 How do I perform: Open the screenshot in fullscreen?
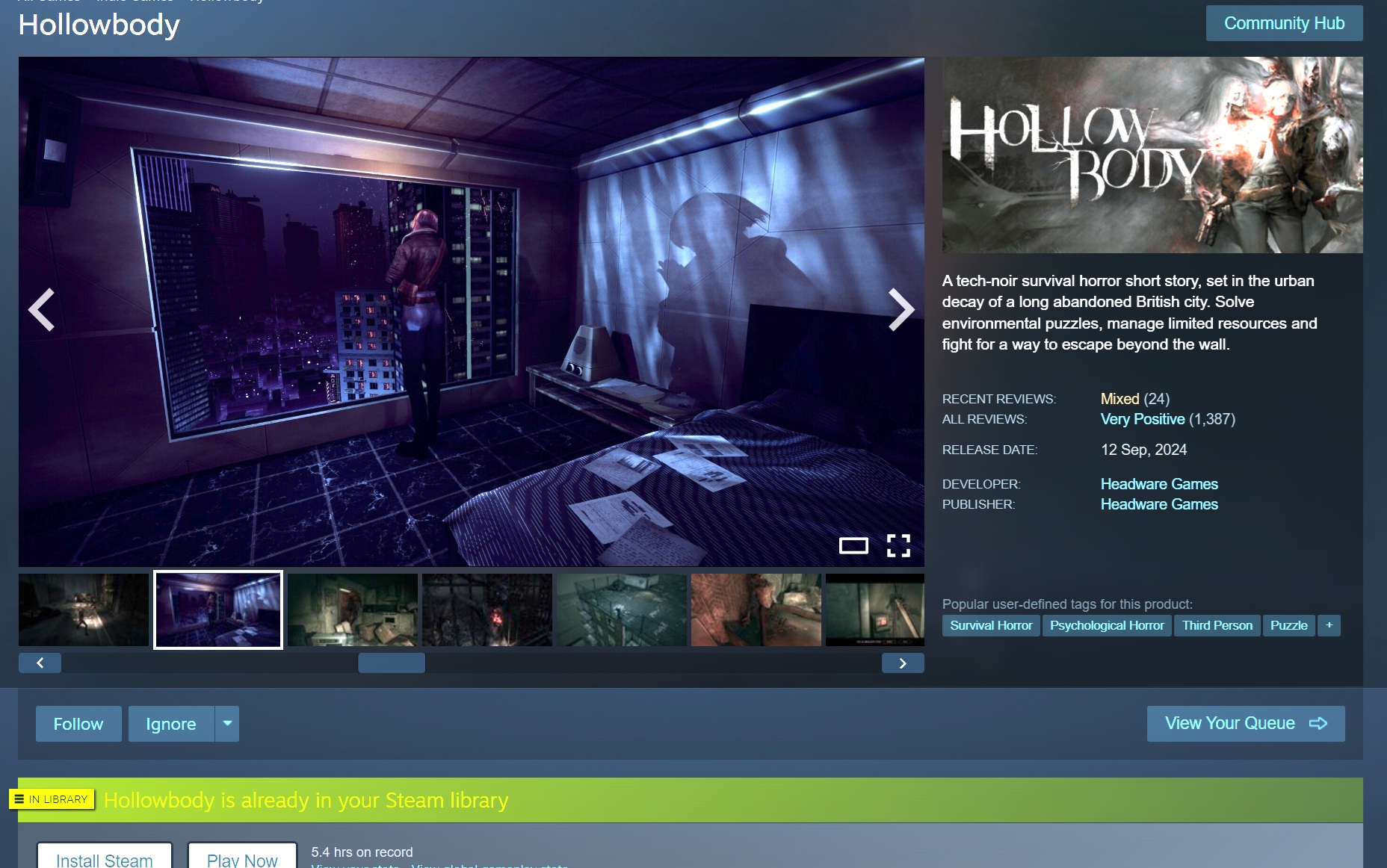[x=898, y=546]
